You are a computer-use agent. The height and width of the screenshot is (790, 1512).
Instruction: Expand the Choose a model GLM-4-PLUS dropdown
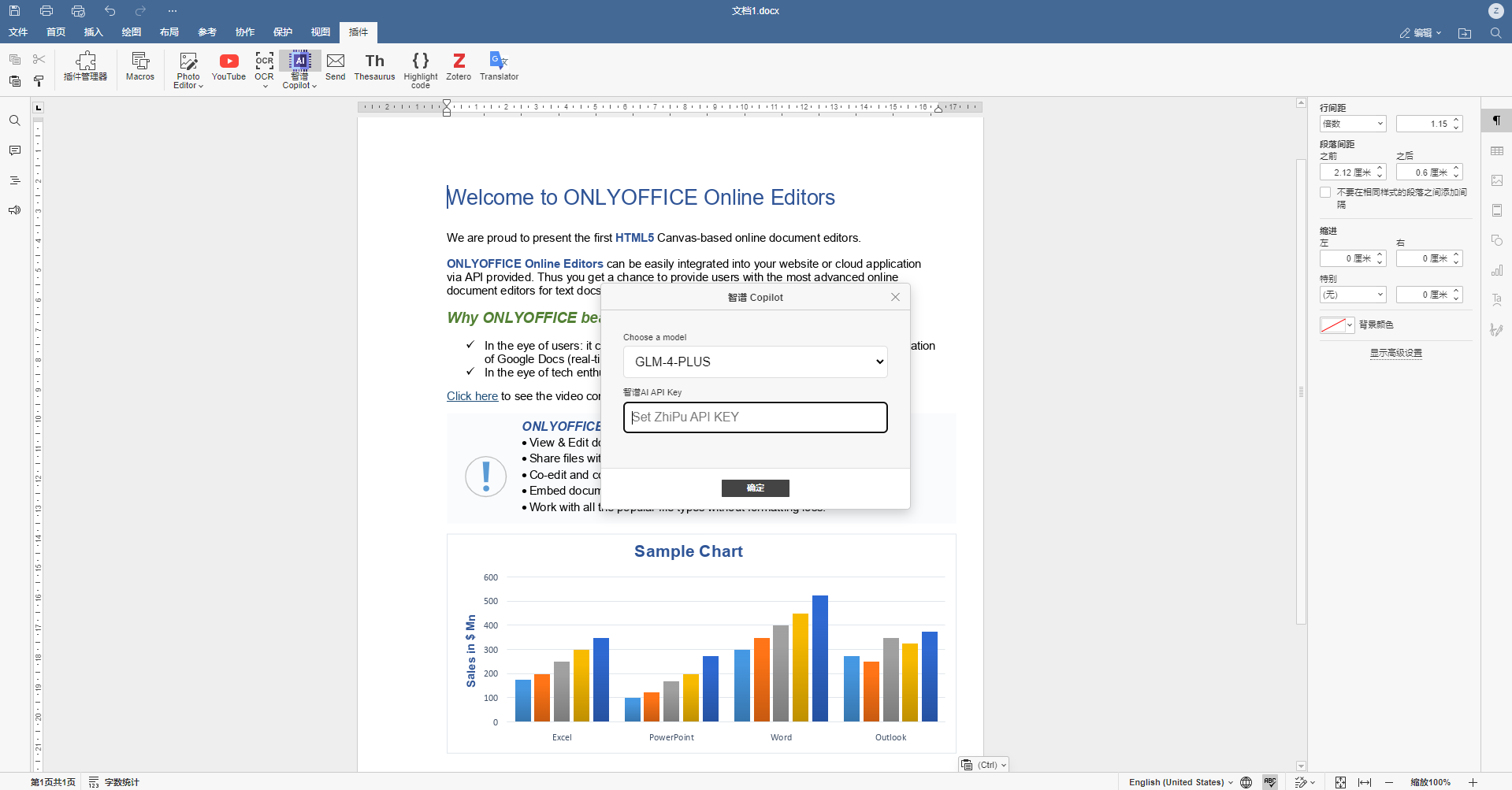click(x=755, y=362)
